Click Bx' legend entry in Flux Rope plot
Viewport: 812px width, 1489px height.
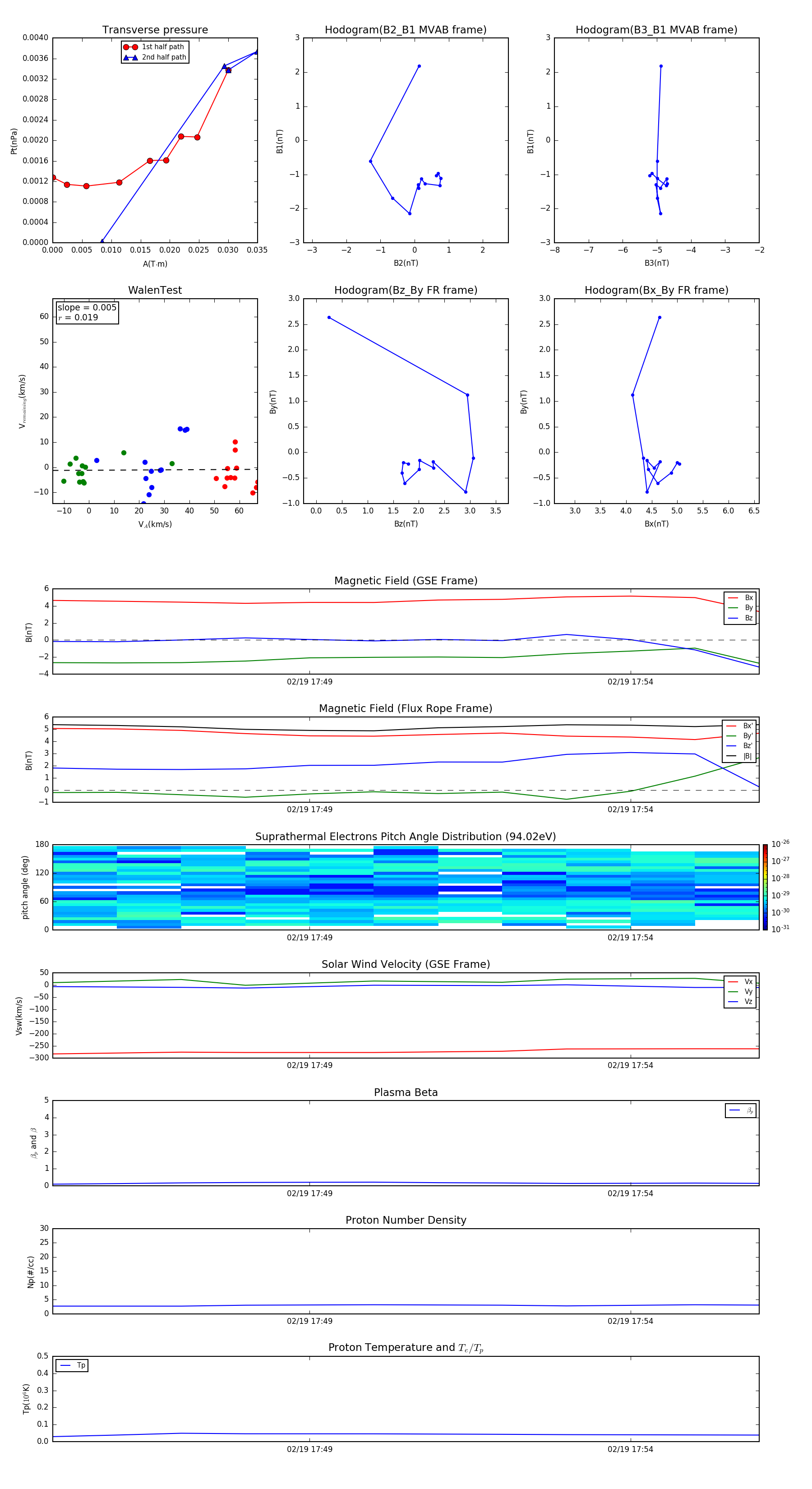pyautogui.click(x=739, y=726)
